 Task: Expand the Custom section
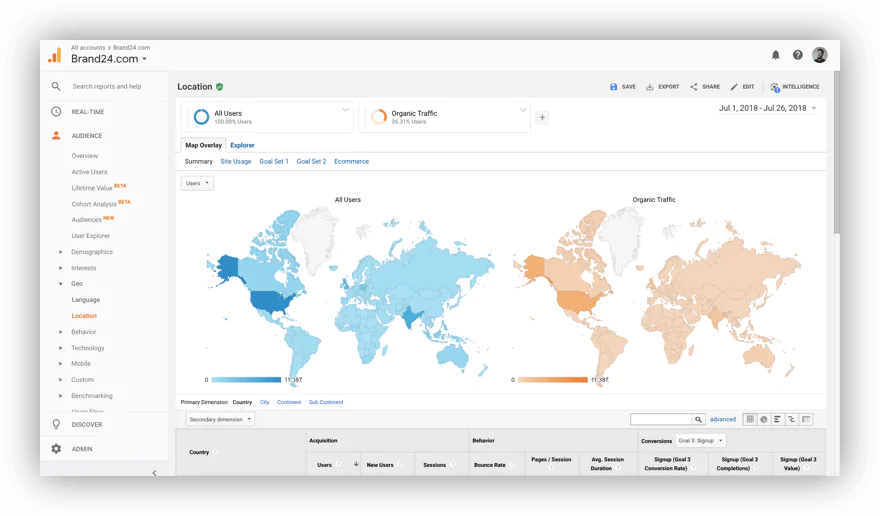61,380
